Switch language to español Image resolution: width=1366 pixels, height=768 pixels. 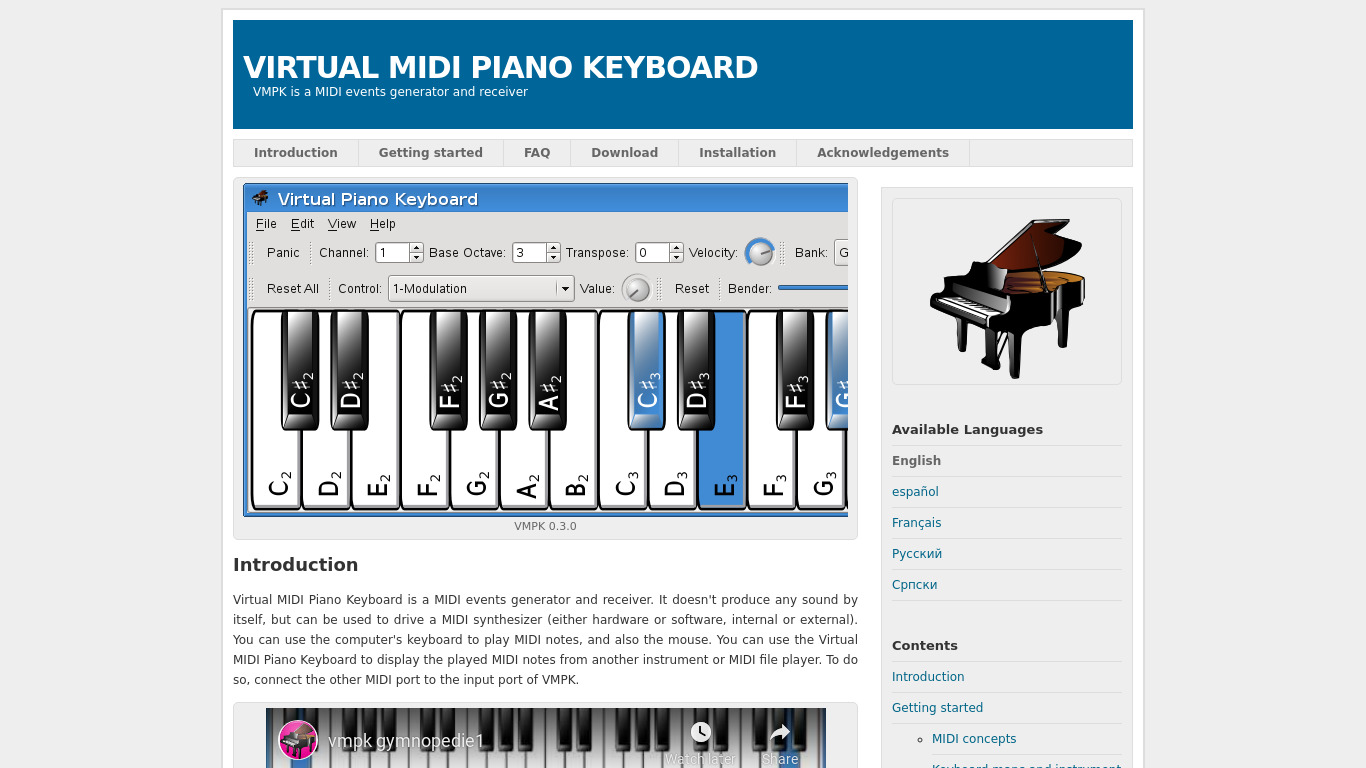click(915, 492)
